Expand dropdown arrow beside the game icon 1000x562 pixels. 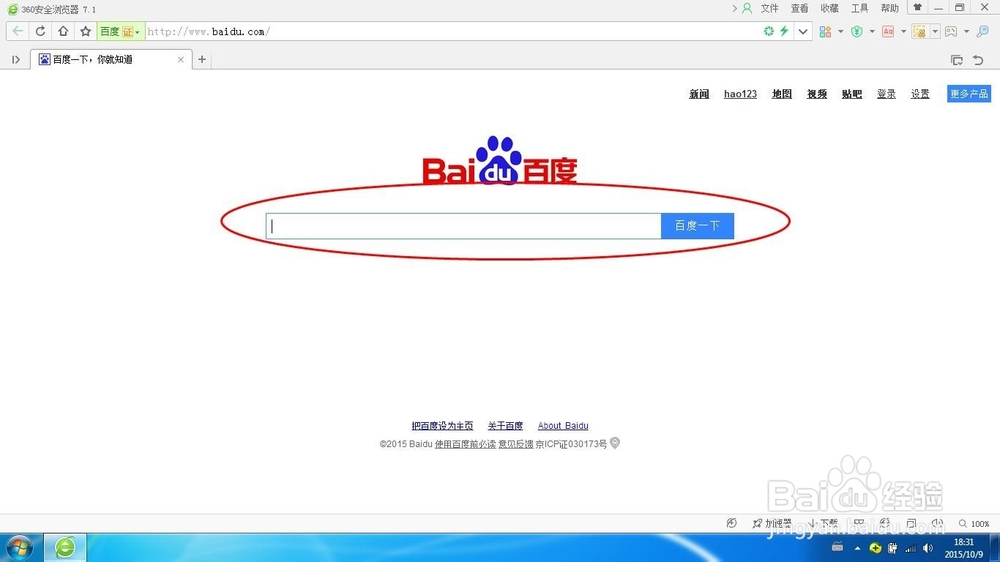(x=966, y=31)
